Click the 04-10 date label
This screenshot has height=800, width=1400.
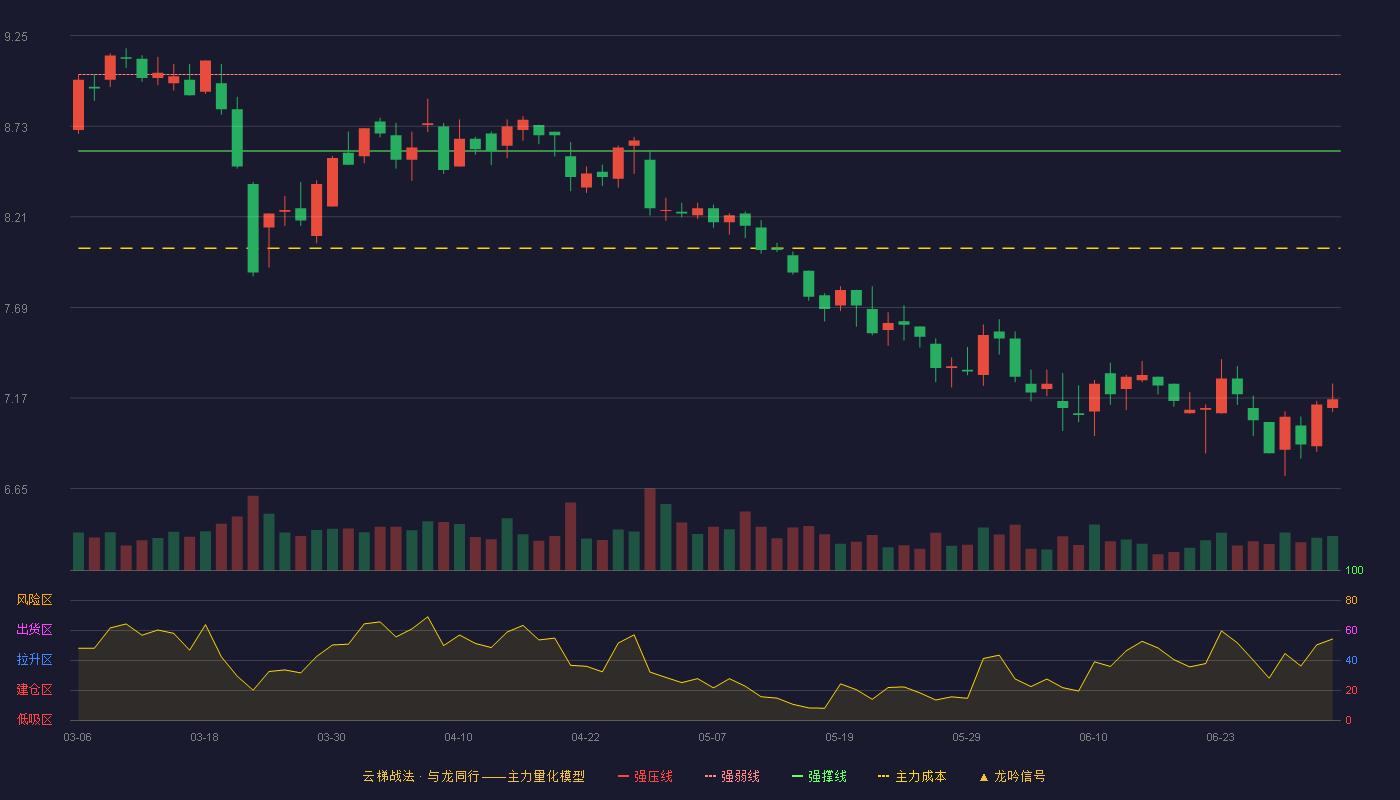point(458,737)
